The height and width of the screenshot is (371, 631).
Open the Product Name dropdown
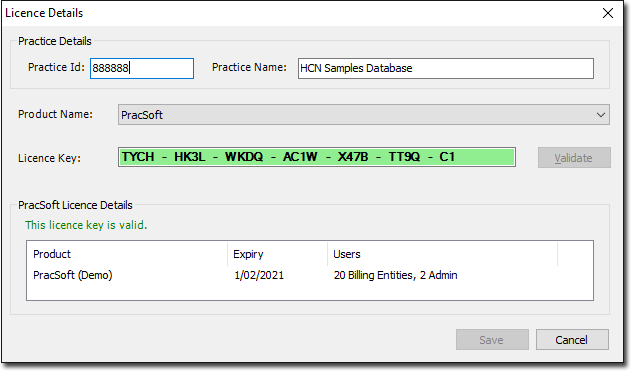click(x=364, y=115)
